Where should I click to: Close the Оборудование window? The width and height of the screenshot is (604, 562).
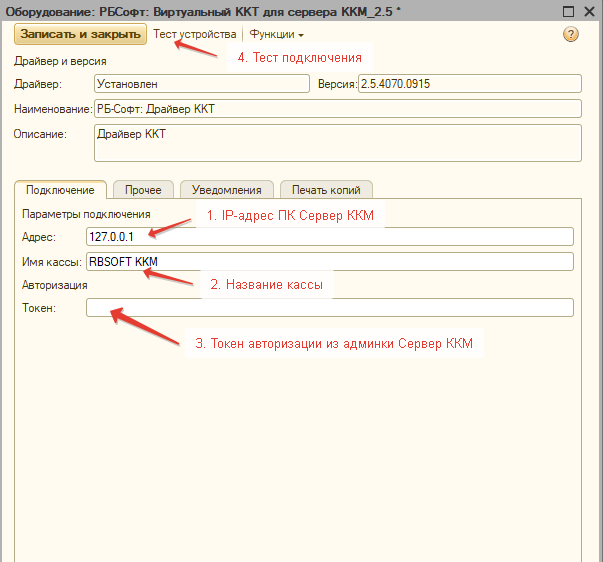[x=589, y=12]
